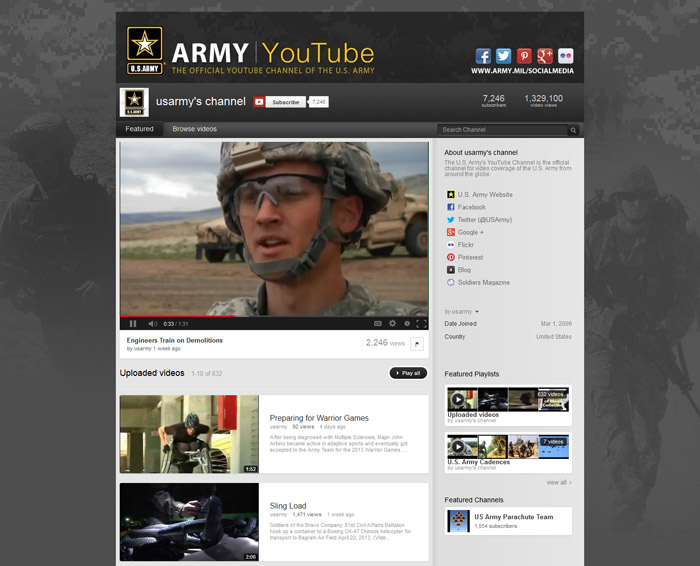Switch to the Browse videos tab
Screen dimensions: 700x566
[194, 129]
